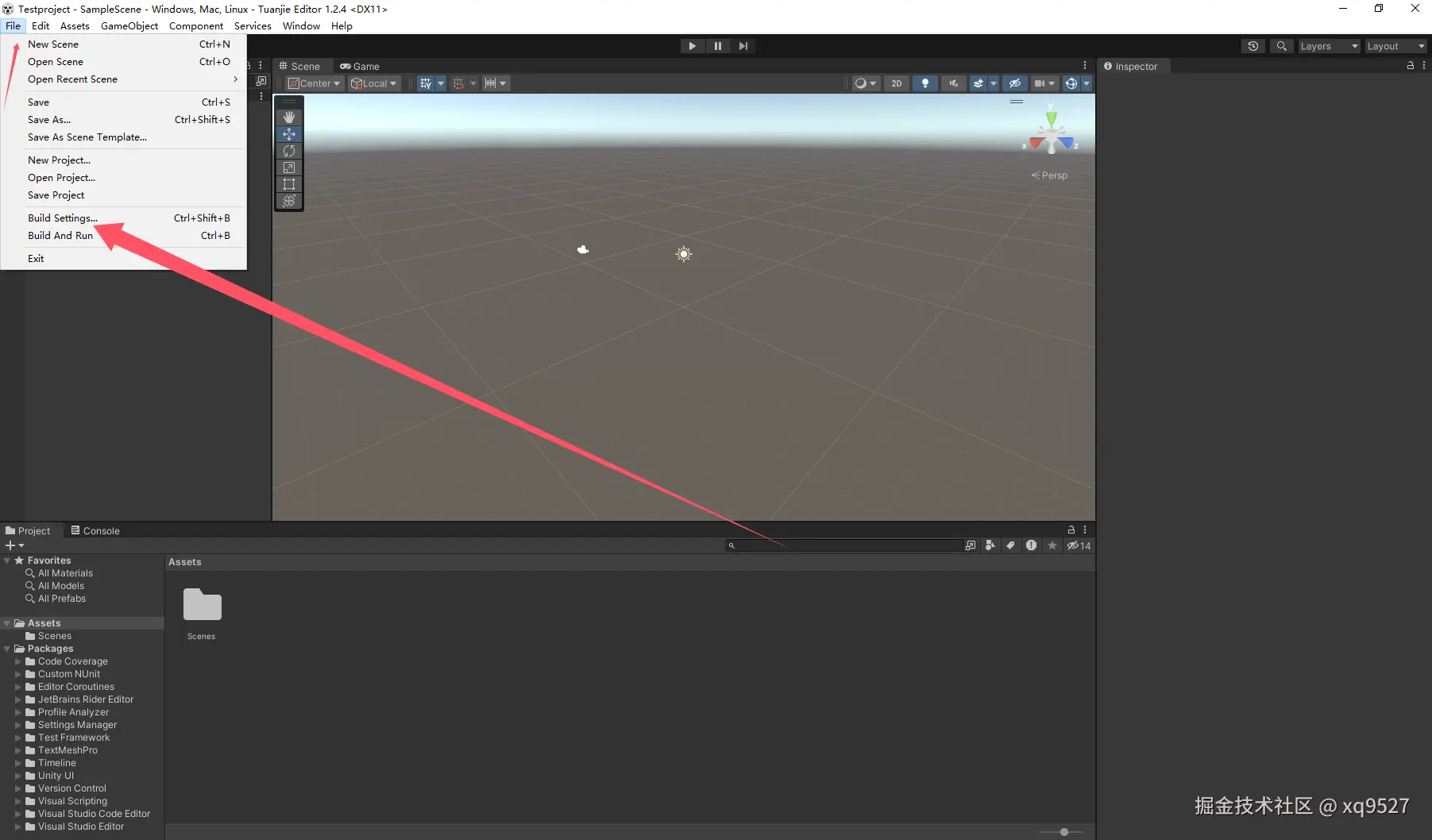Open Undo History button in top toolbar

1253,46
